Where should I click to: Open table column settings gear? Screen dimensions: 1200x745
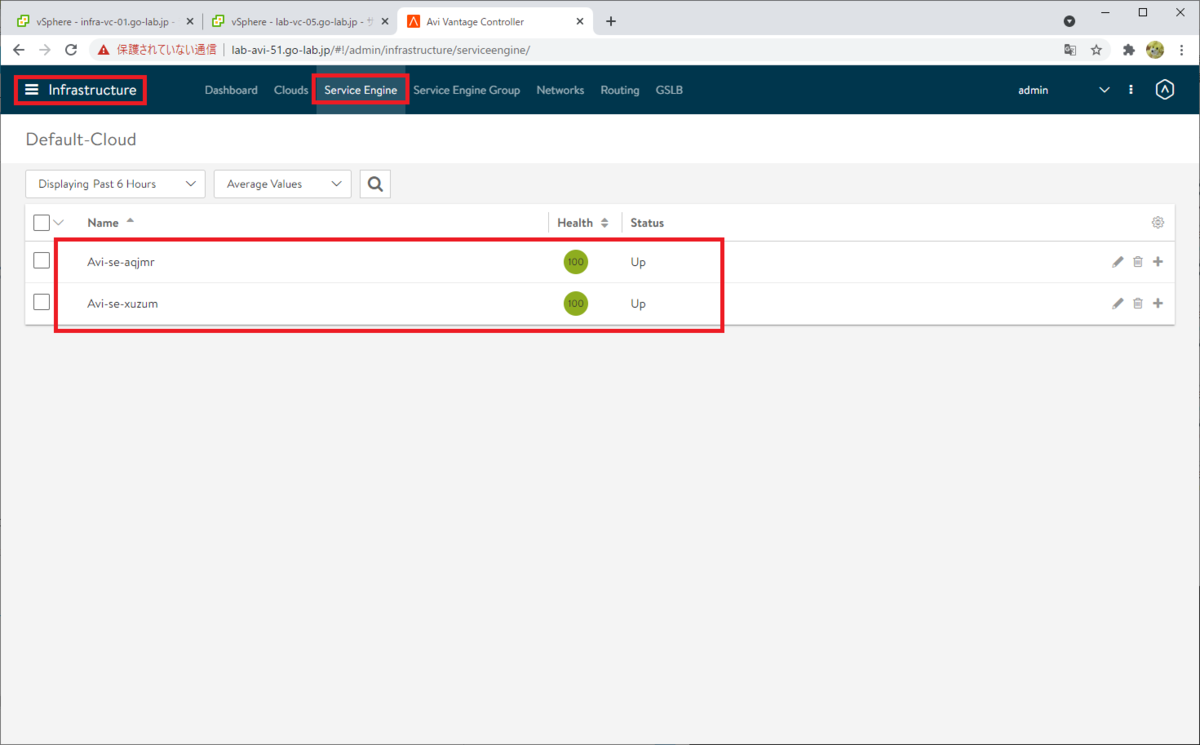[1158, 223]
